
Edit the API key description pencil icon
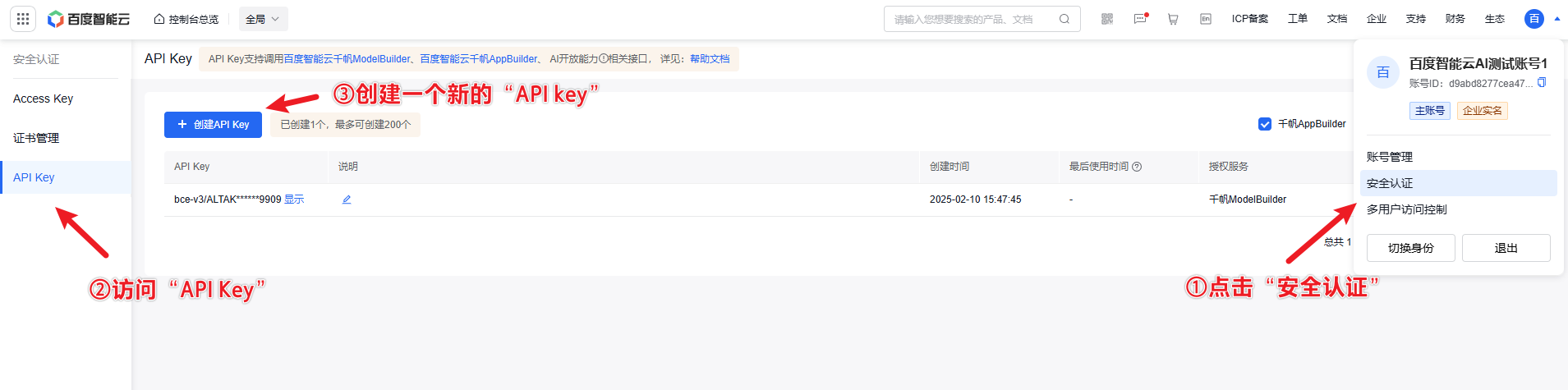347,200
